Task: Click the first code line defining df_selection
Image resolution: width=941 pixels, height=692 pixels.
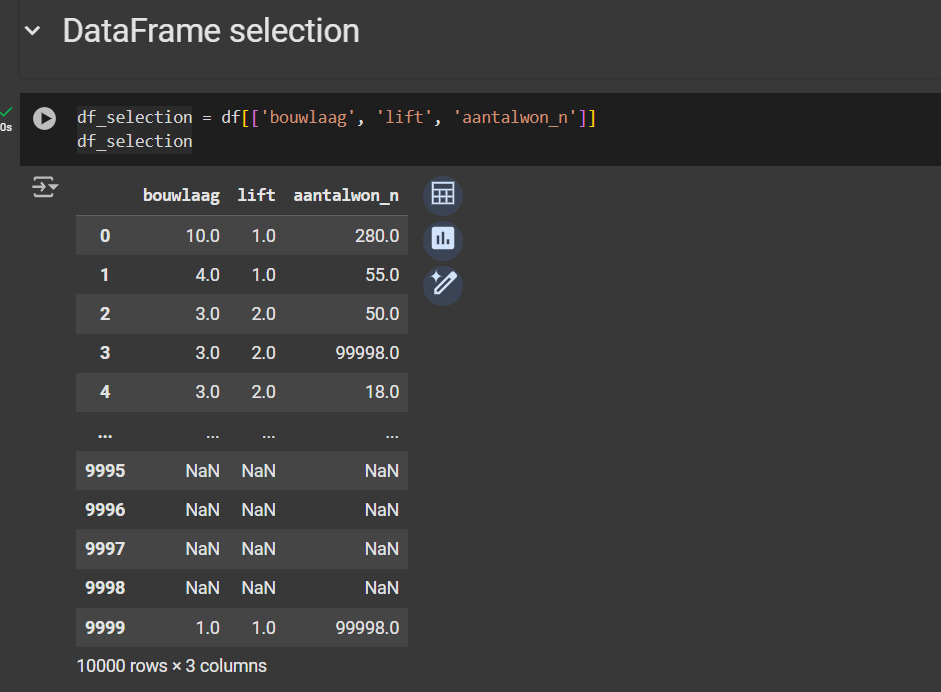Action: pyautogui.click(x=336, y=117)
